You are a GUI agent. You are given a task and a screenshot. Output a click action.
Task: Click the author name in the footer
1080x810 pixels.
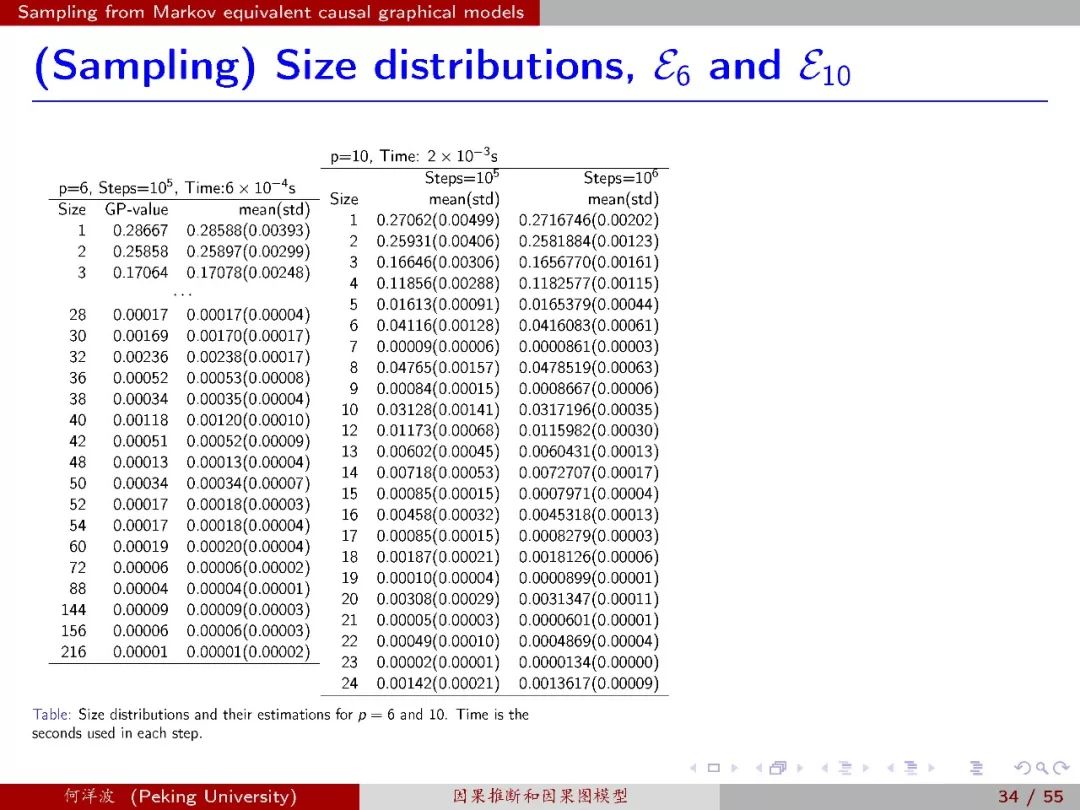[x=180, y=796]
